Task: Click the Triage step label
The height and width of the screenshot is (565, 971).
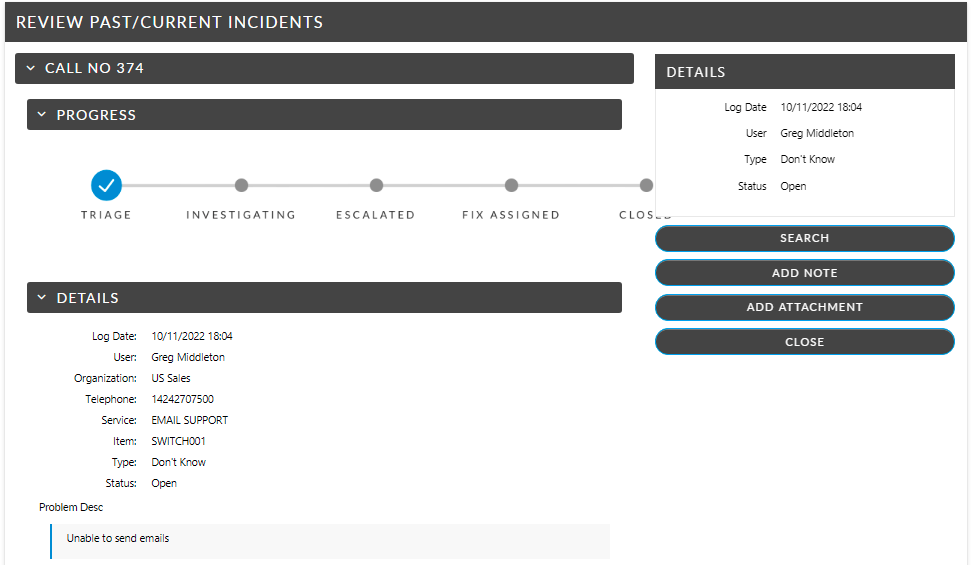Action: tap(106, 215)
